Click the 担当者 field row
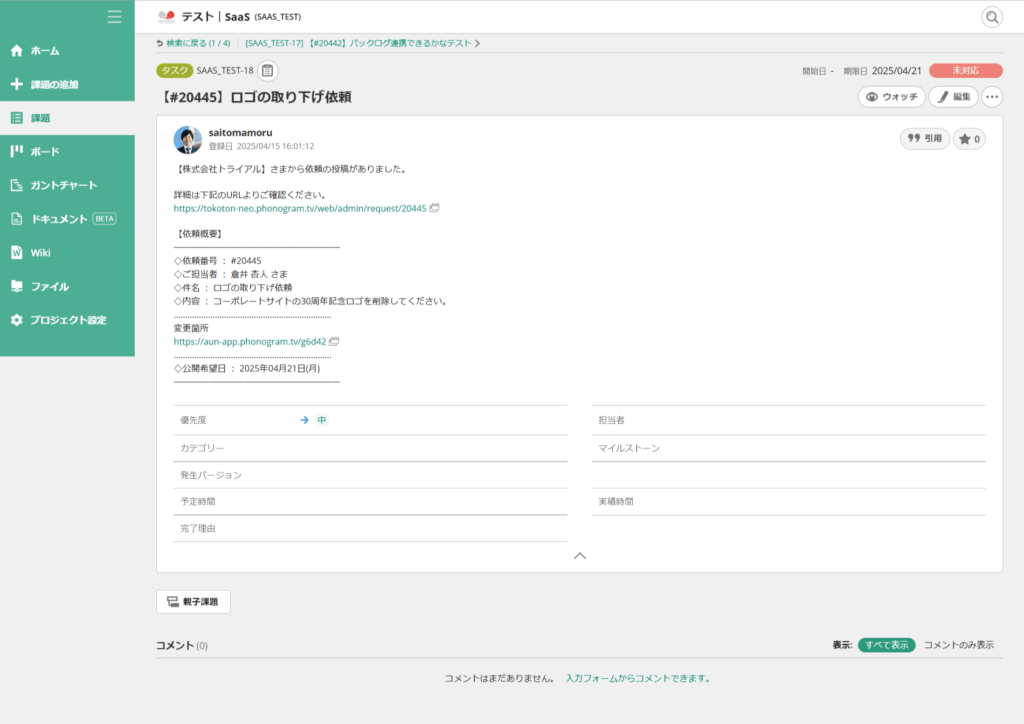The height and width of the screenshot is (724, 1024). [788, 420]
